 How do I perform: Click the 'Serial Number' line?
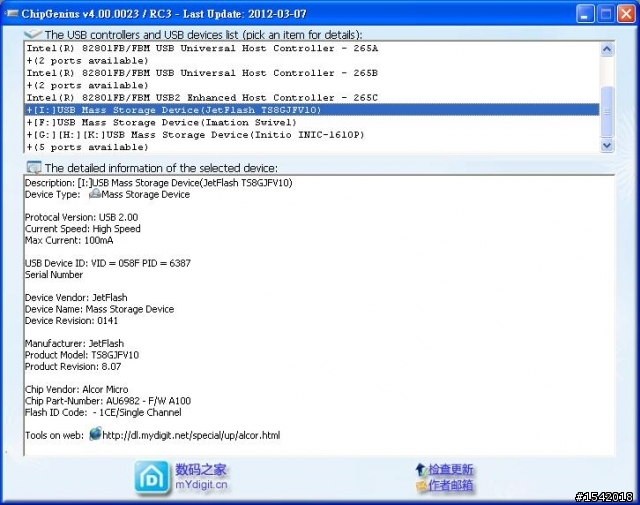tap(54, 275)
